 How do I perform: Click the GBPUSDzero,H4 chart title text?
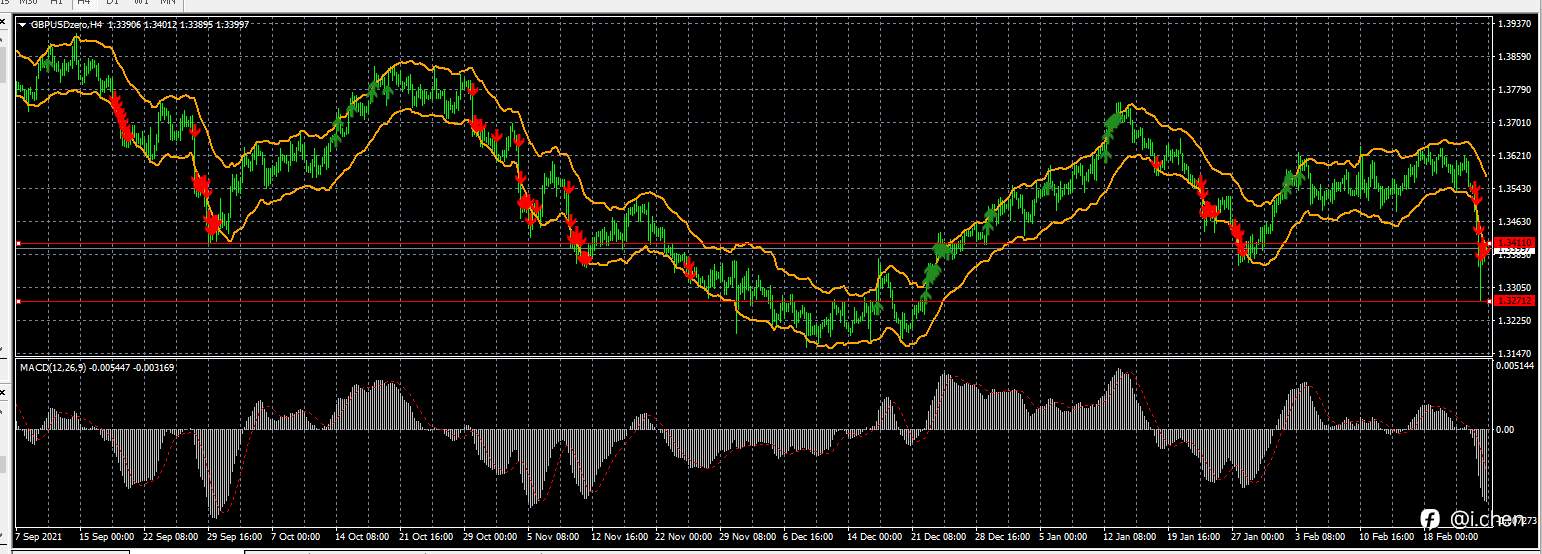click(65, 24)
